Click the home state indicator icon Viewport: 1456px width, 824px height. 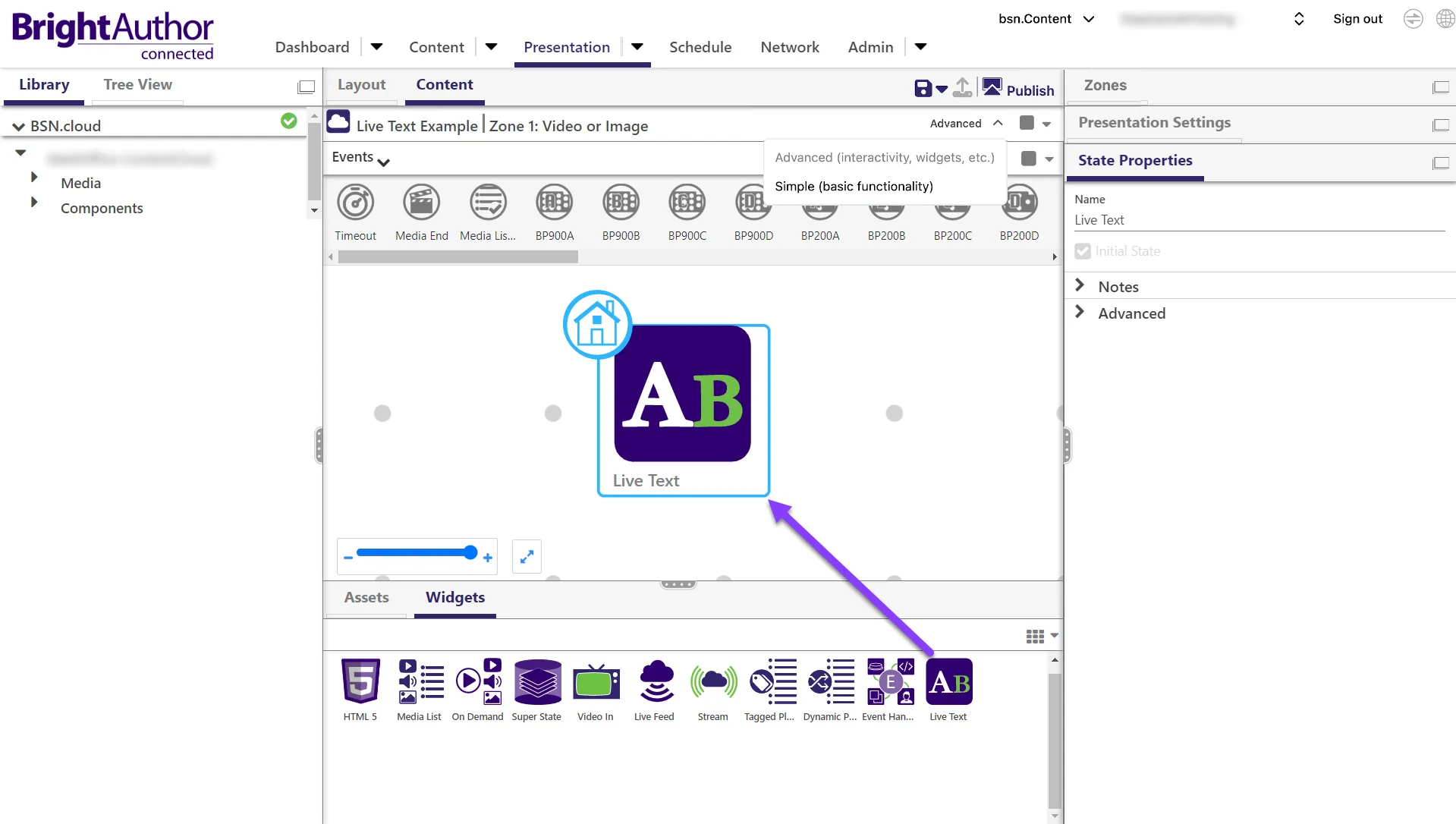tap(597, 324)
